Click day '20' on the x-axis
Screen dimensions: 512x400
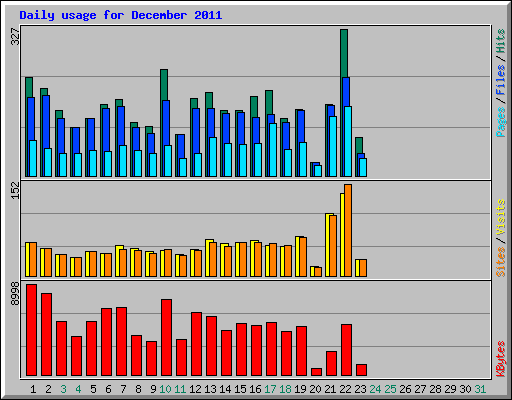click(x=315, y=389)
